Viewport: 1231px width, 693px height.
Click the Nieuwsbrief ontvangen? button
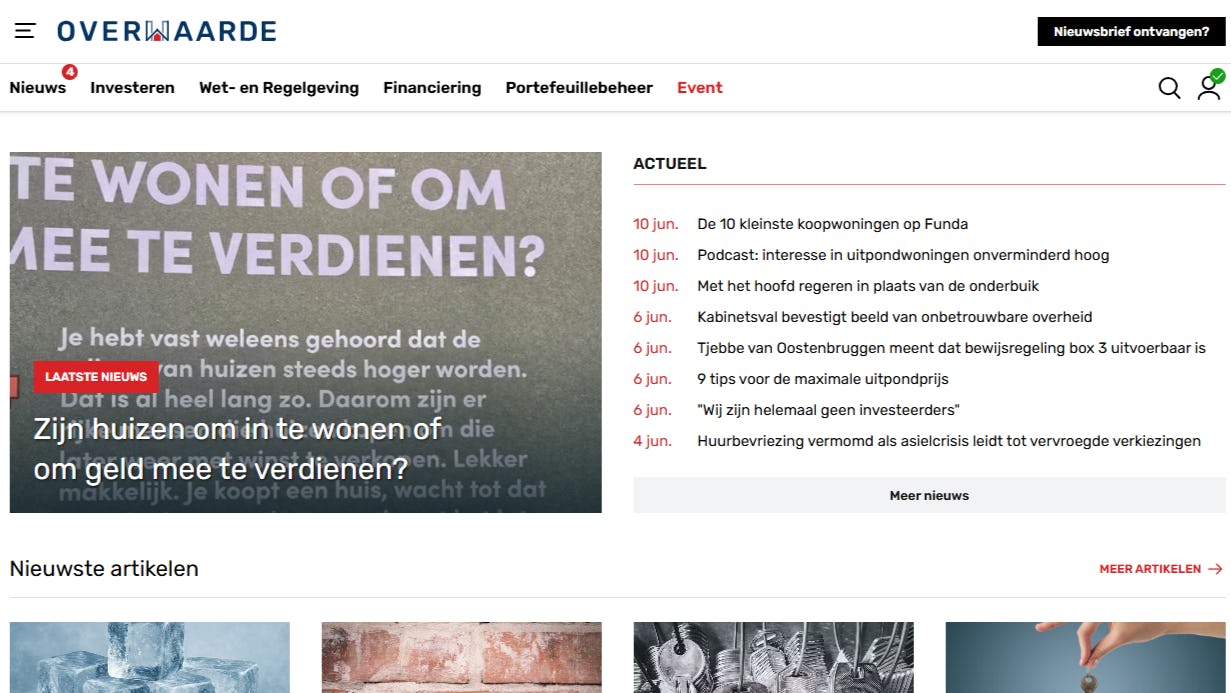(x=1129, y=31)
